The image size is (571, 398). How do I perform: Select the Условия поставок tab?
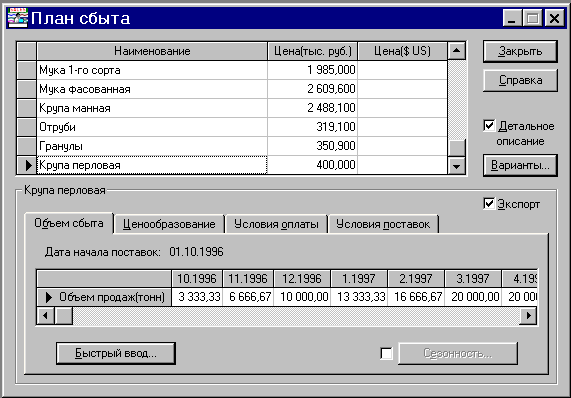pyautogui.click(x=383, y=224)
